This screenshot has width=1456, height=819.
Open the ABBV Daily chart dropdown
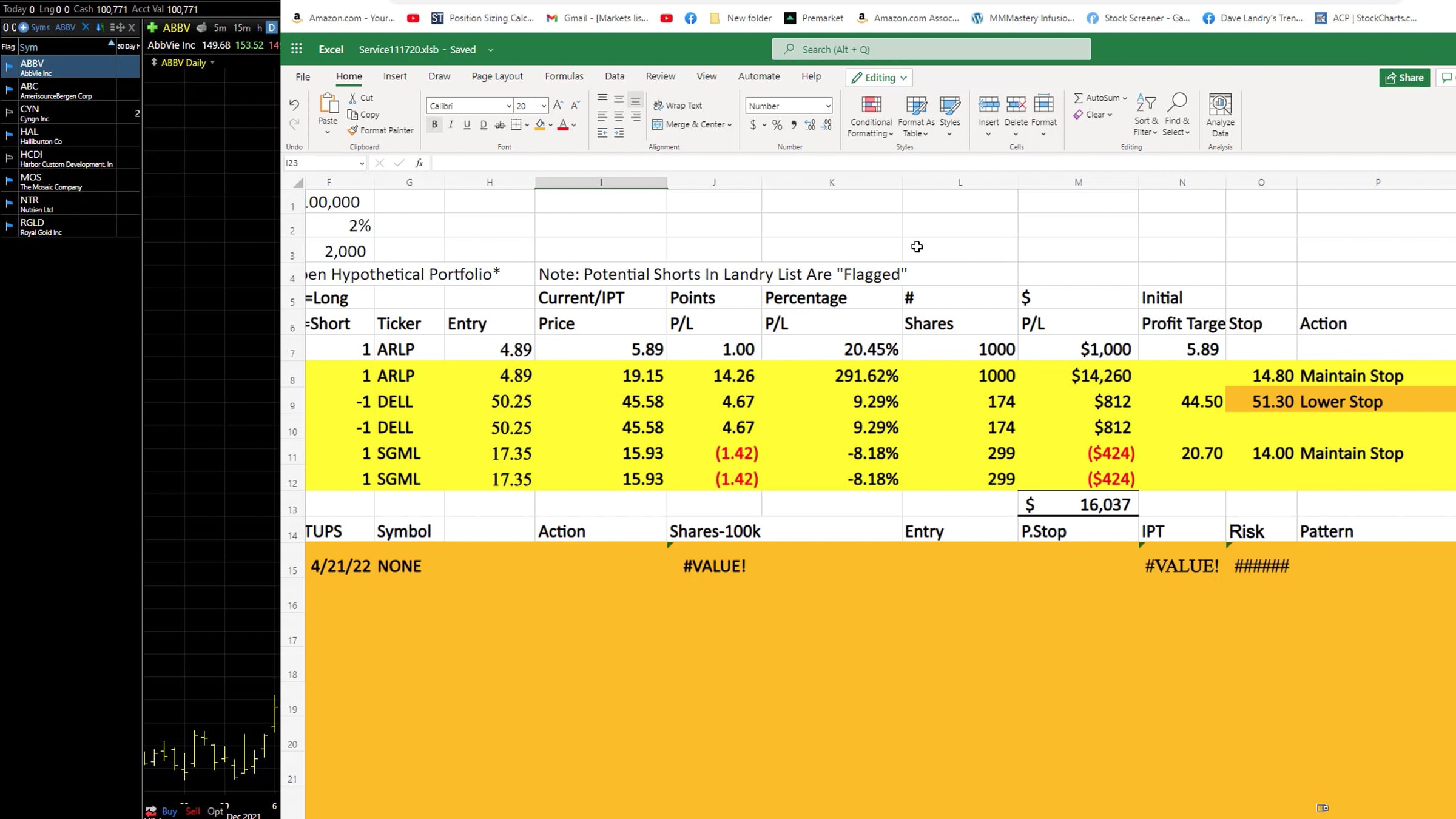212,62
